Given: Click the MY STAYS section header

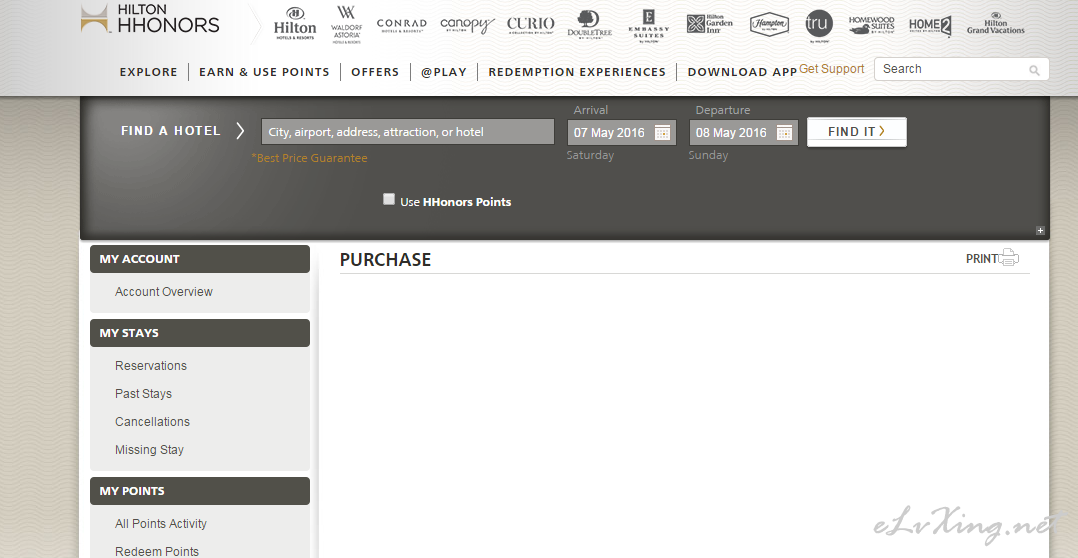Looking at the screenshot, I should point(200,333).
